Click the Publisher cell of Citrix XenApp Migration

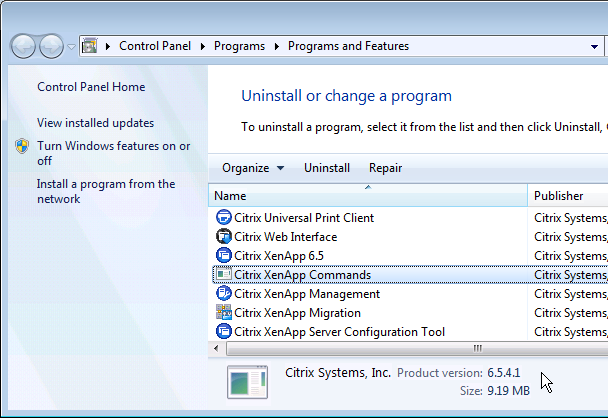pyautogui.click(x=570, y=313)
